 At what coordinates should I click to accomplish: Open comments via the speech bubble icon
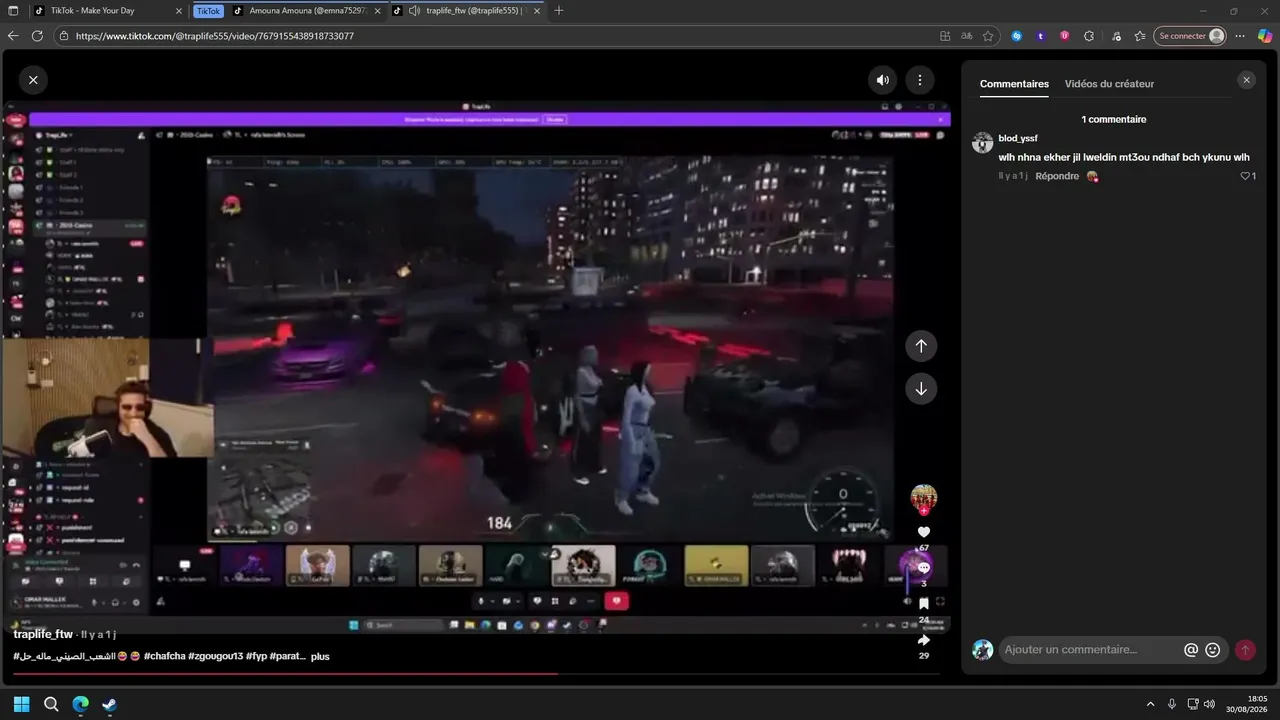tap(924, 567)
